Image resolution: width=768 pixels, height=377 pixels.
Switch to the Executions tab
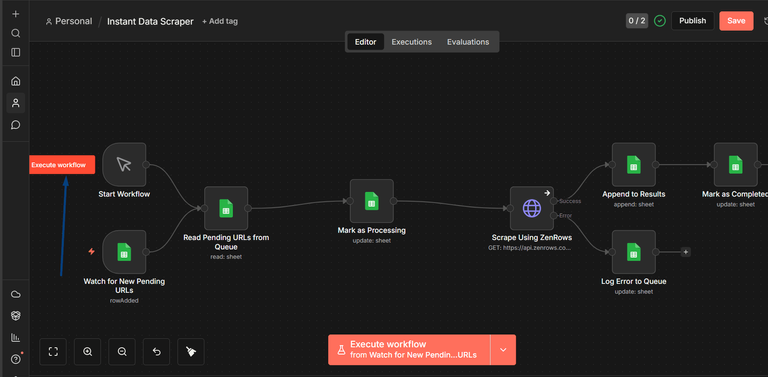[x=411, y=42]
